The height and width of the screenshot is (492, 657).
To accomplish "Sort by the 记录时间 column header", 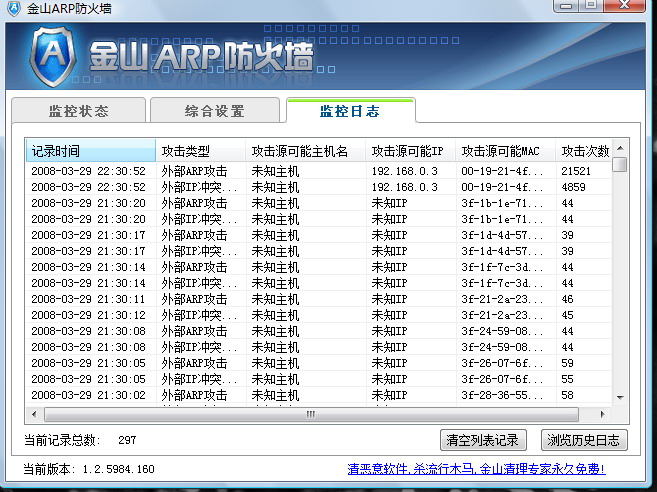I will (x=91, y=150).
